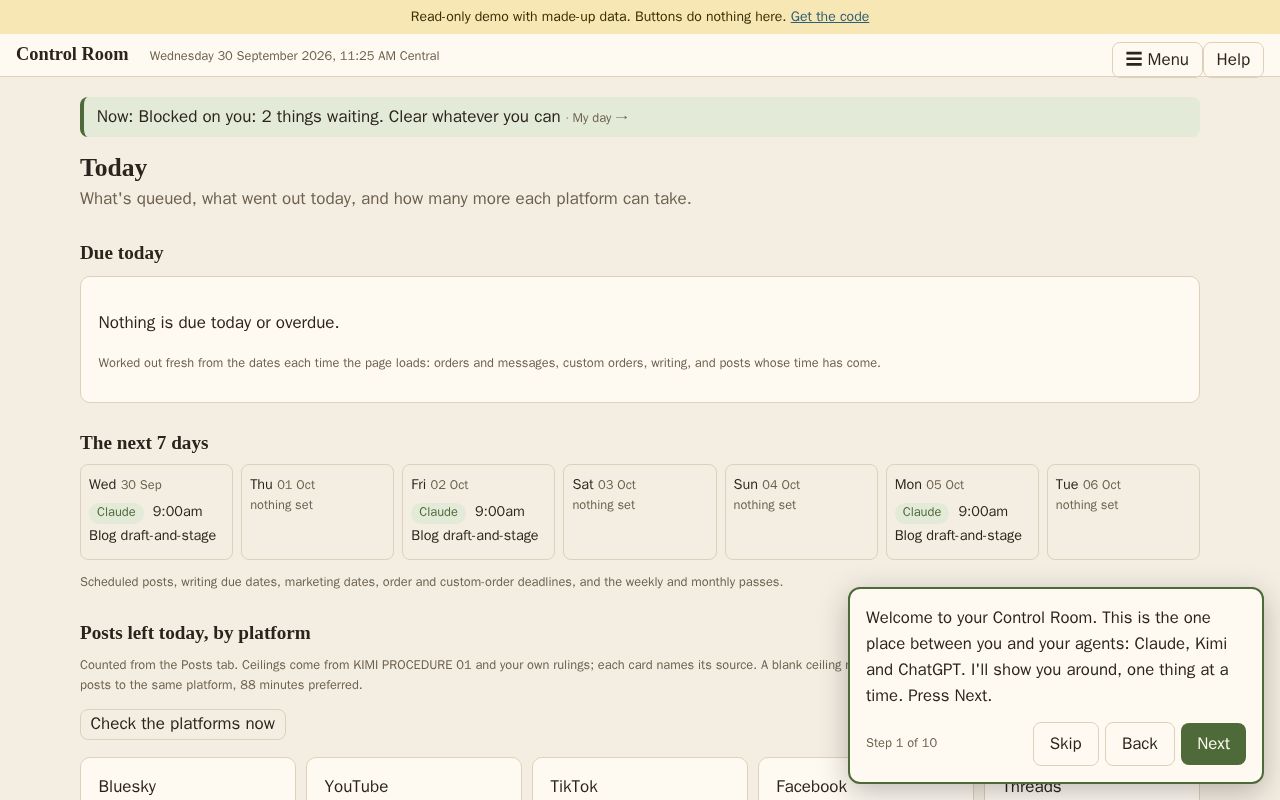Select the Sat 03 Oct day label
This screenshot has height=800, width=1280.
(604, 485)
